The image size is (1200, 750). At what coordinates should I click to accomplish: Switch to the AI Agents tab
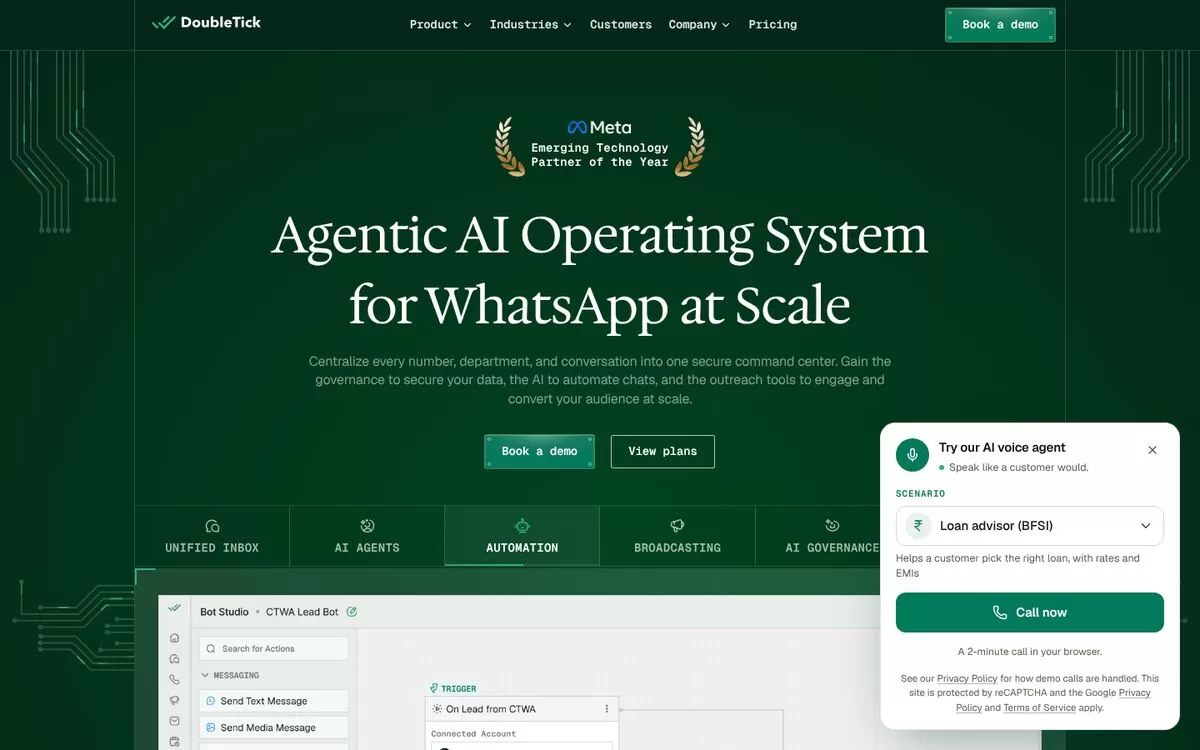point(367,536)
